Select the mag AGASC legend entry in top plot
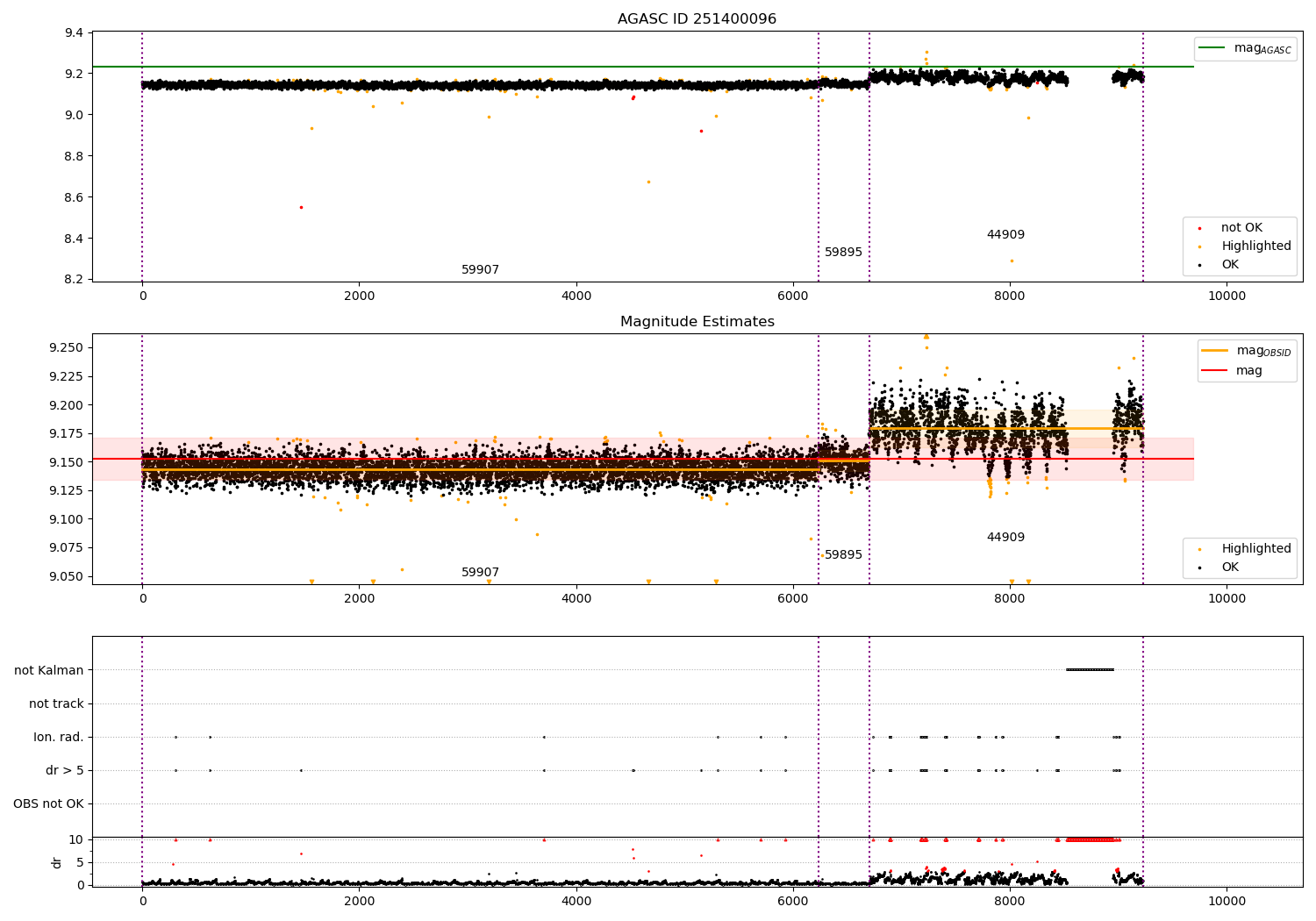The image size is (1316, 921). (x=1245, y=48)
